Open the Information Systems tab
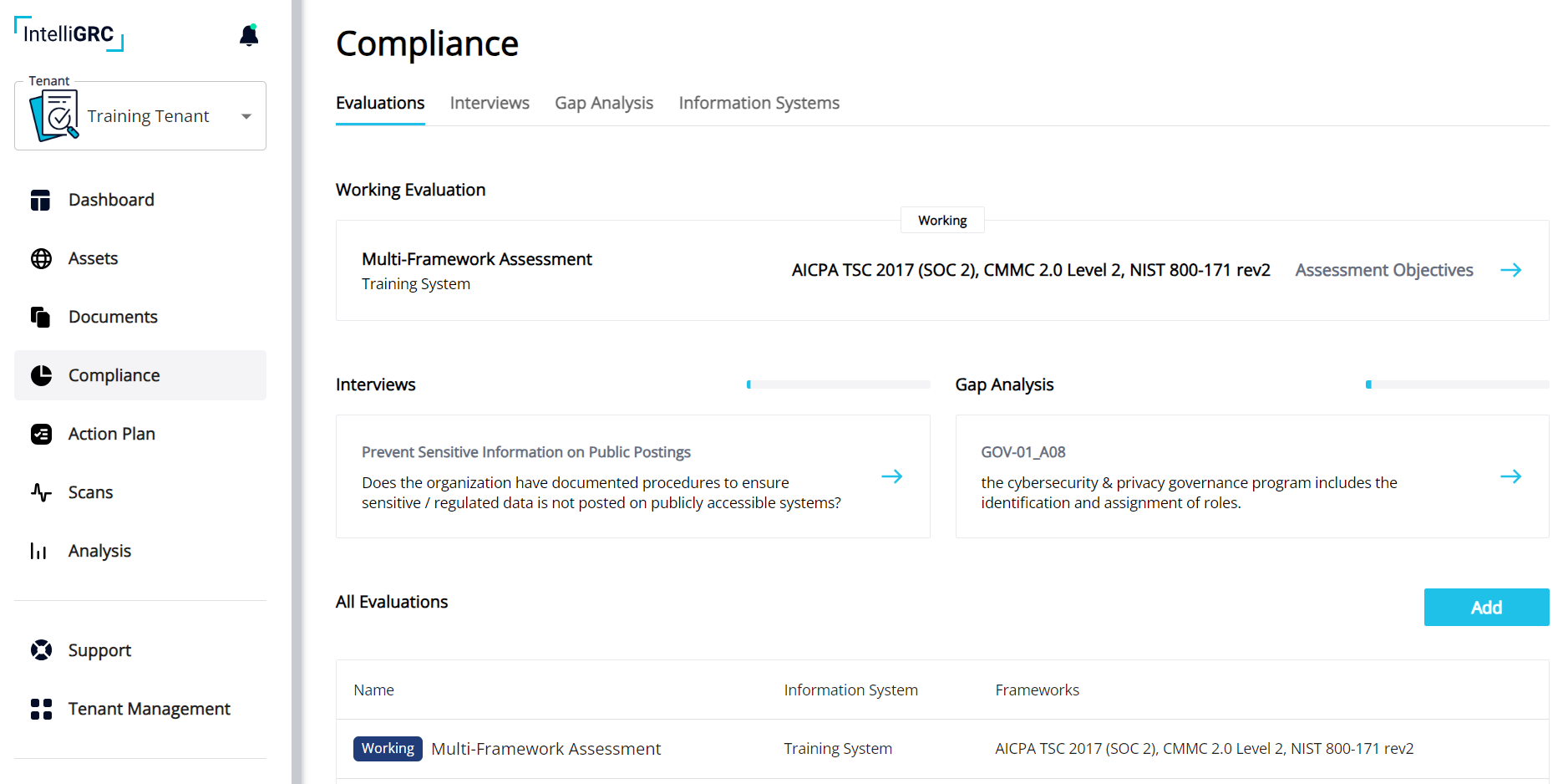The height and width of the screenshot is (784, 1568). click(x=759, y=103)
